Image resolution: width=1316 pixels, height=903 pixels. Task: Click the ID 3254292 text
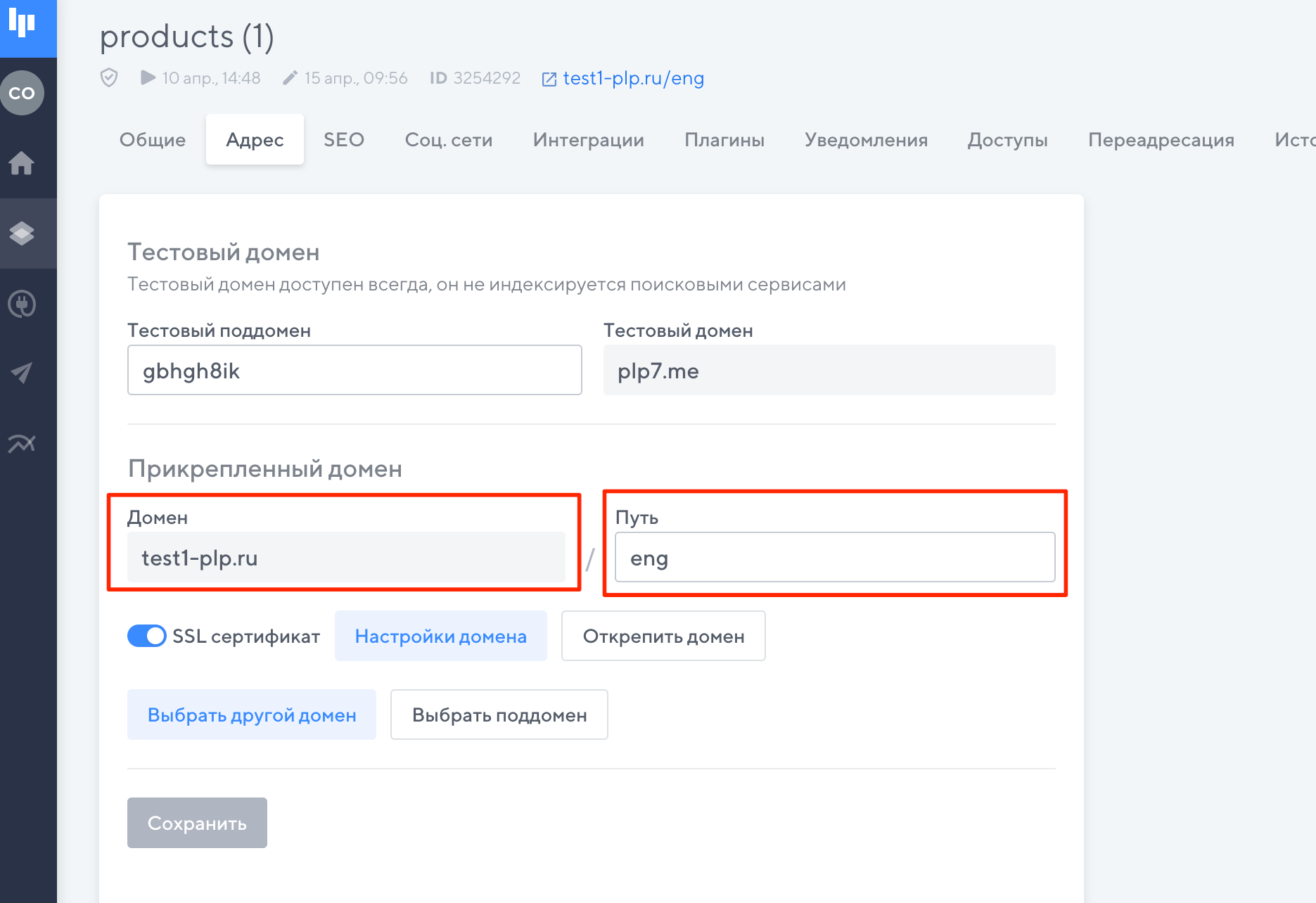475,77
